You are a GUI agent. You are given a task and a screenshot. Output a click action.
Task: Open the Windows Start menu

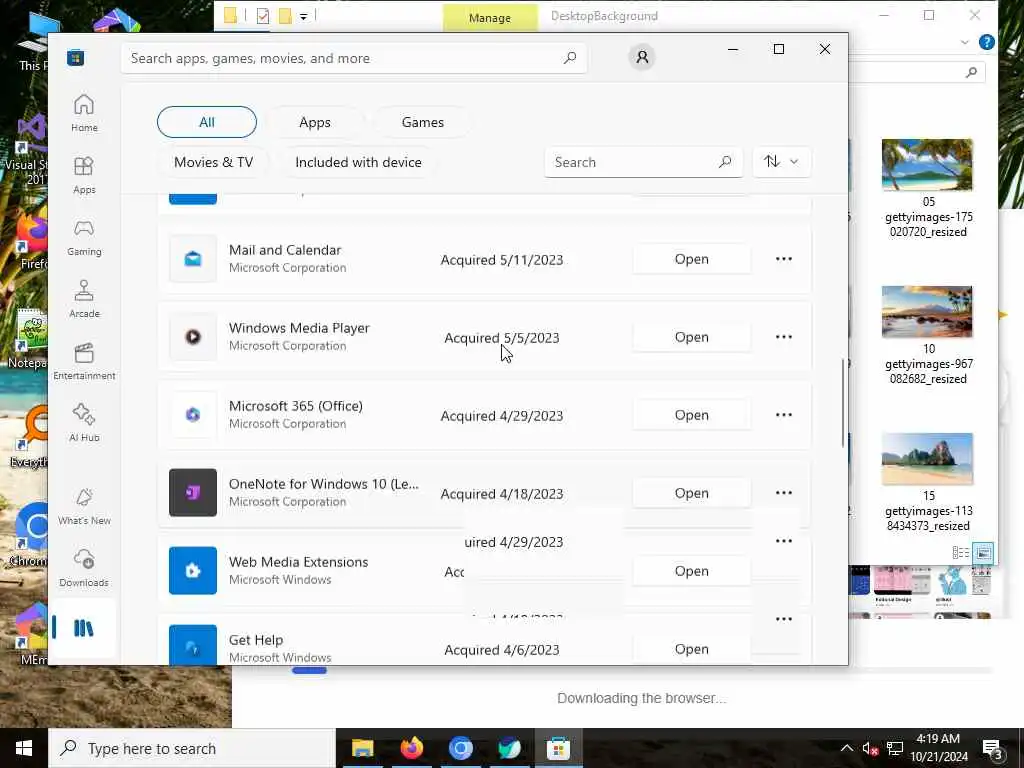pyautogui.click(x=24, y=748)
